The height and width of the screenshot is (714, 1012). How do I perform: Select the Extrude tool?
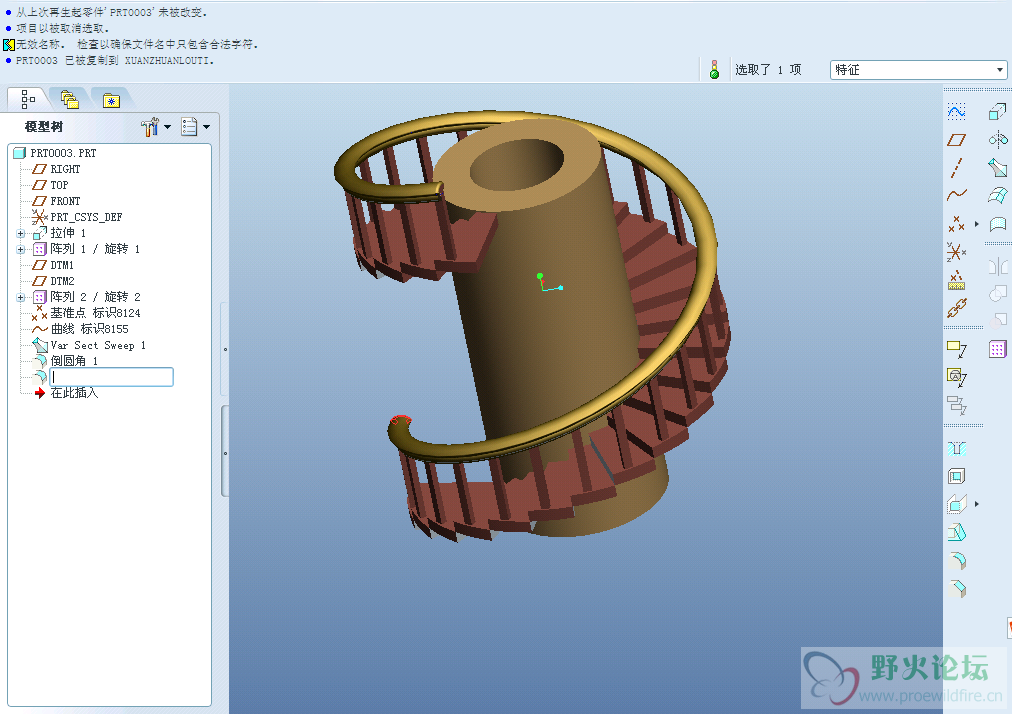click(x=998, y=112)
